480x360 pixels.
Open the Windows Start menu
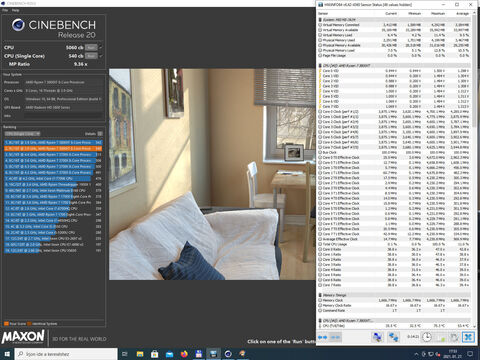[7, 354]
